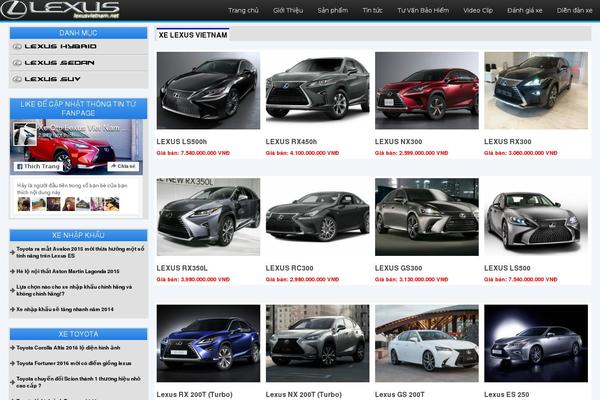The image size is (600, 400).
Task: Click the LEXUS NX300 title link
Action: 398,142
